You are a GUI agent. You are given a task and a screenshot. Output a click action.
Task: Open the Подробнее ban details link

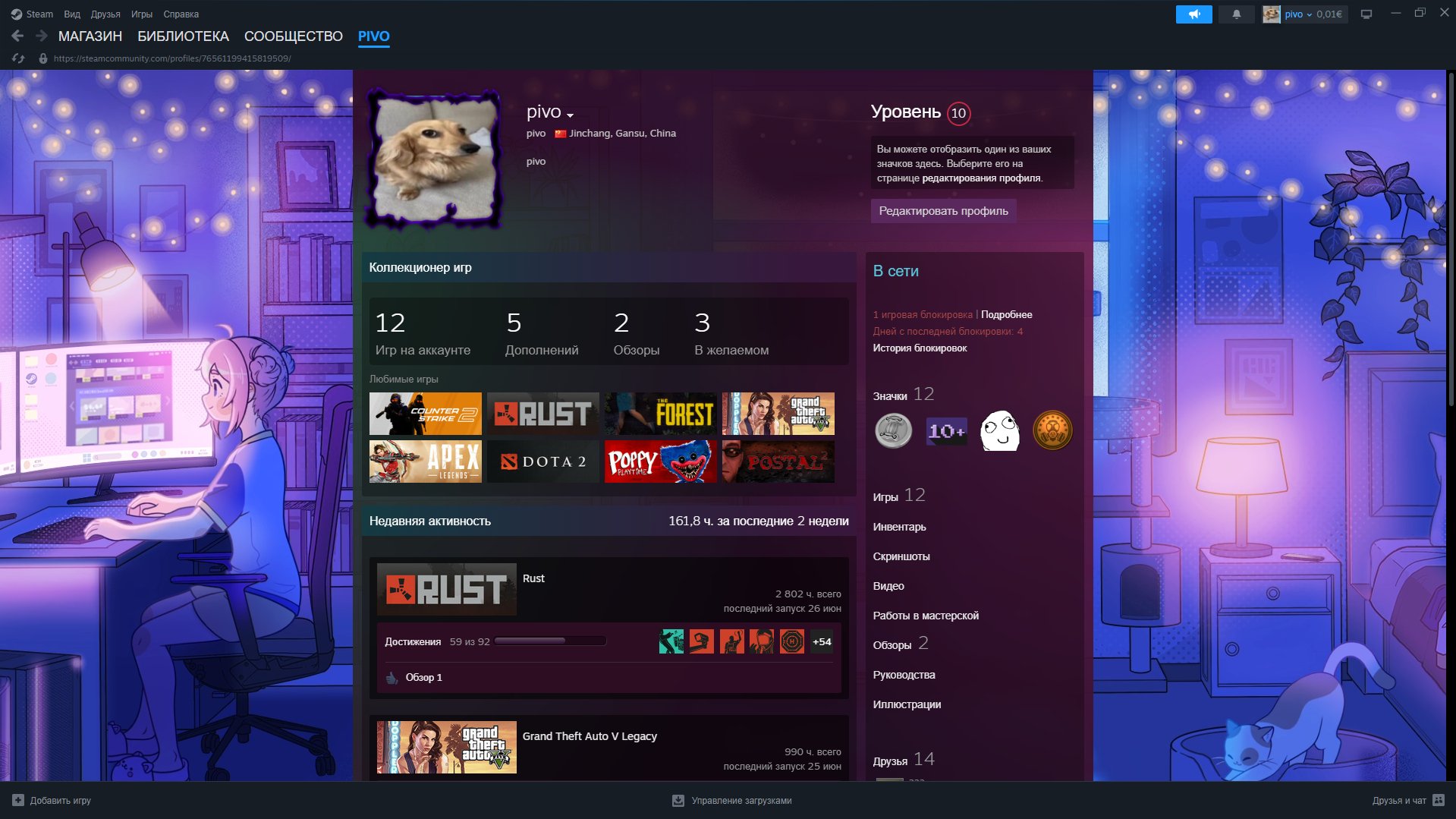1006,314
